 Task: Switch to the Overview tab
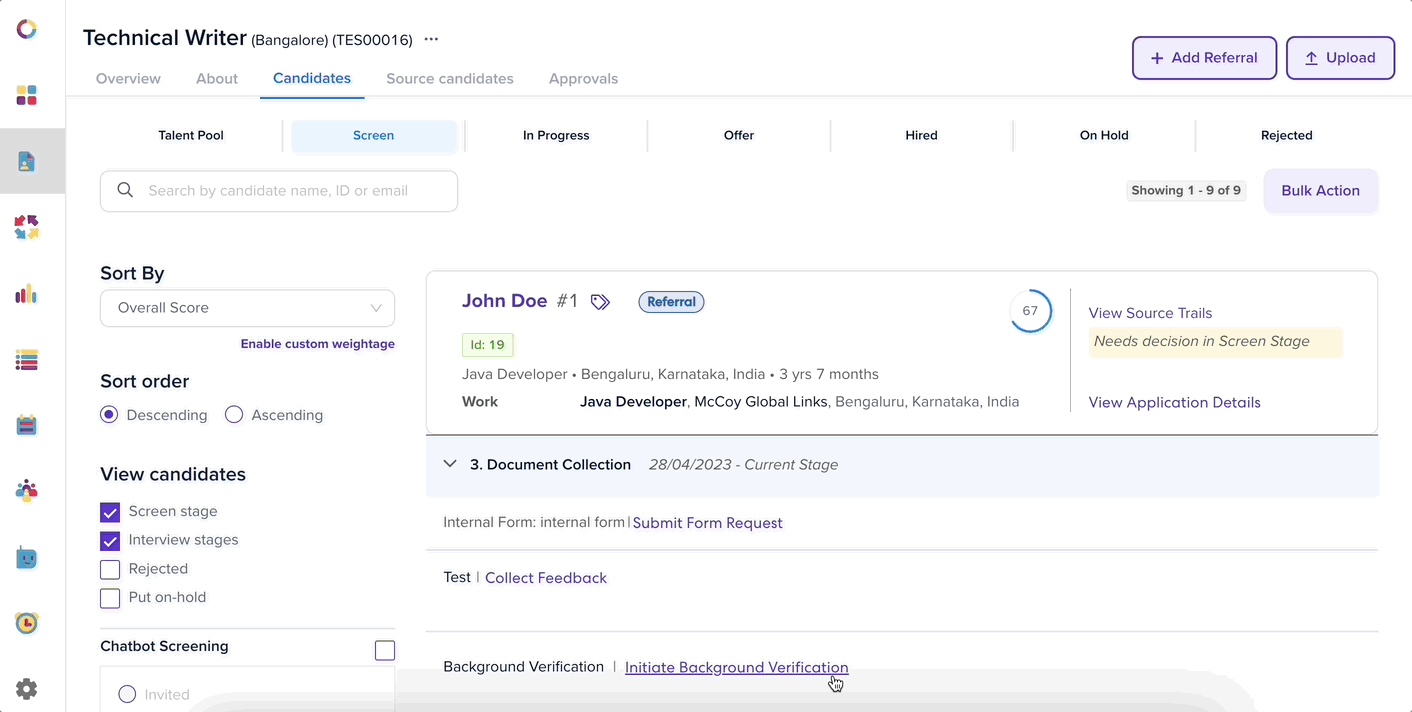click(x=128, y=78)
